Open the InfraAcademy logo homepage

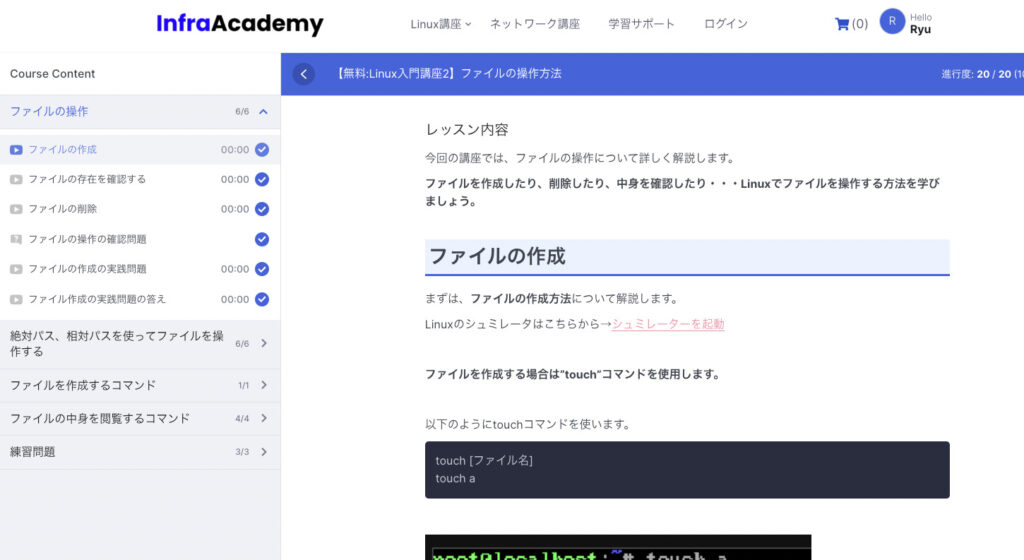point(240,24)
